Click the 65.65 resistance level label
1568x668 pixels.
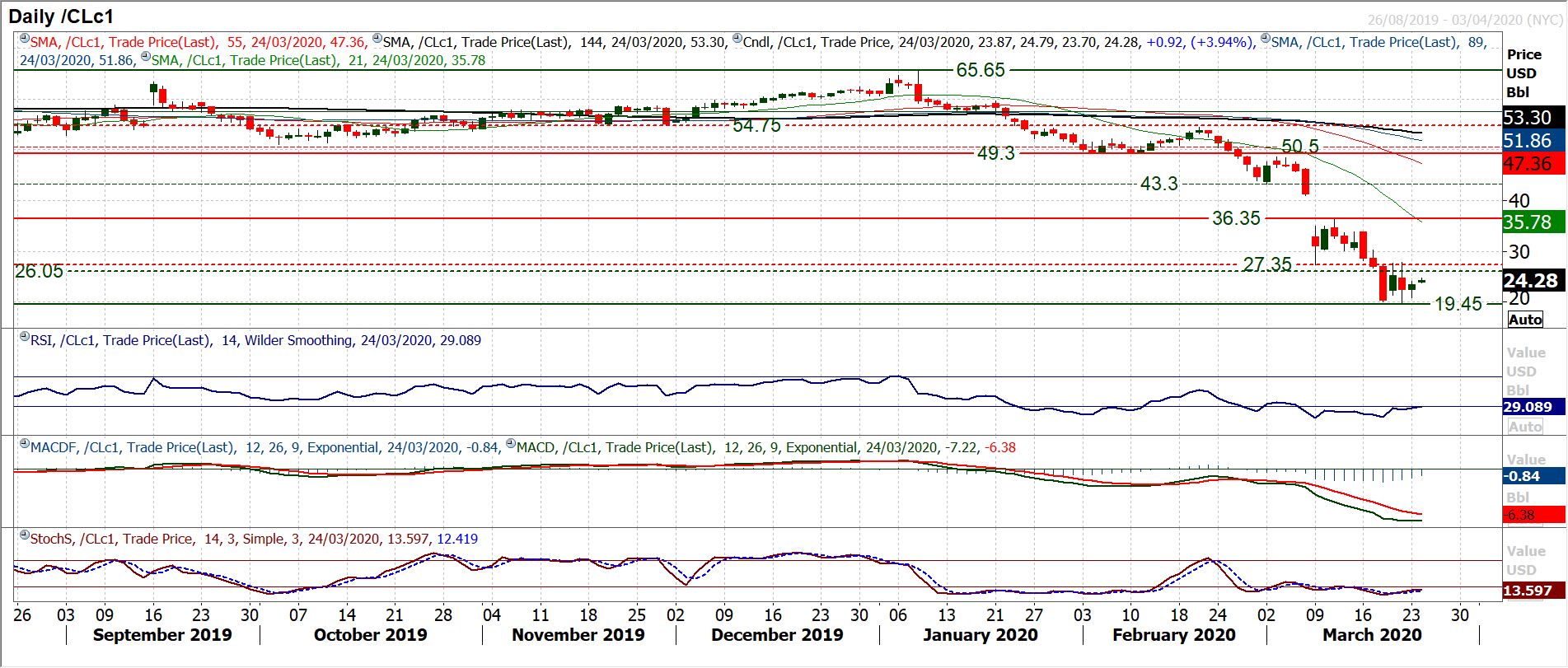coord(981,70)
